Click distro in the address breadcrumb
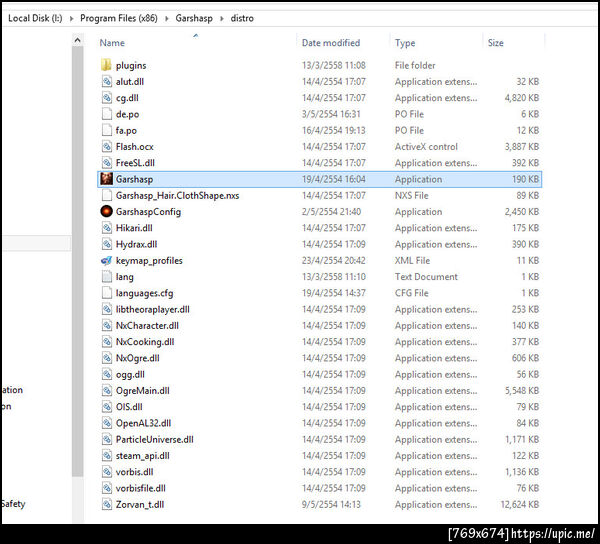Screen dimensions: 600x544 242,18
